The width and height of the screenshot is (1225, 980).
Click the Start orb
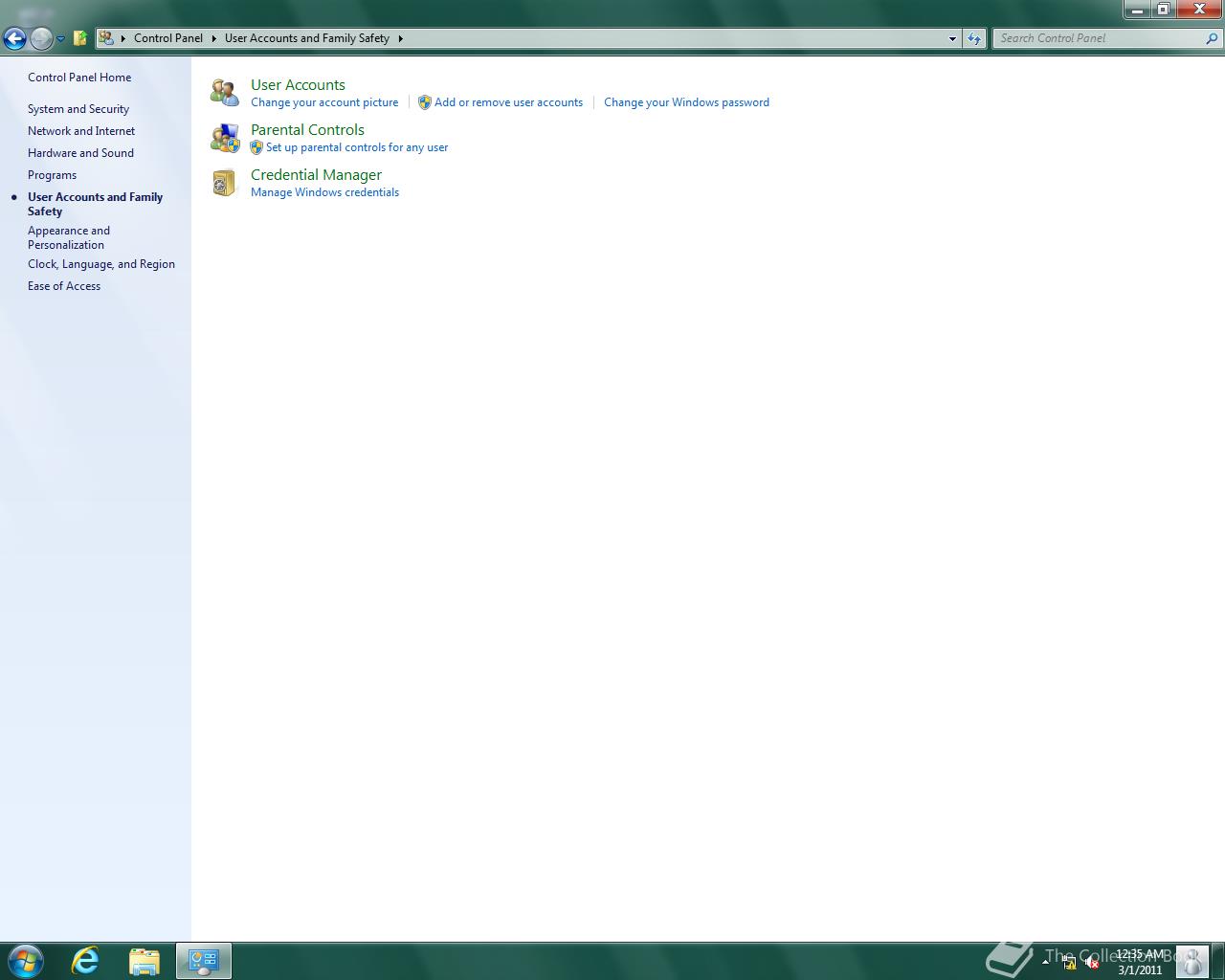click(x=24, y=960)
